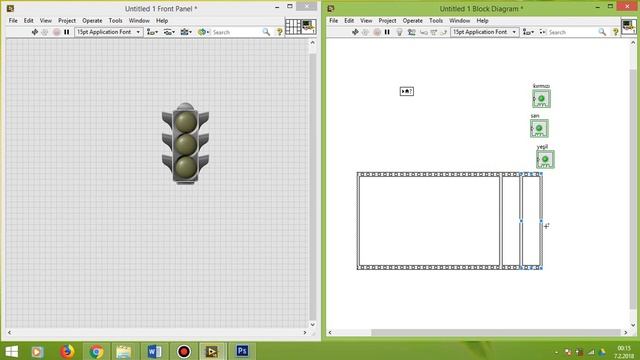This screenshot has height=360, width=640.
Task: Open the Block Diagram font dropdown
Action: click(484, 32)
